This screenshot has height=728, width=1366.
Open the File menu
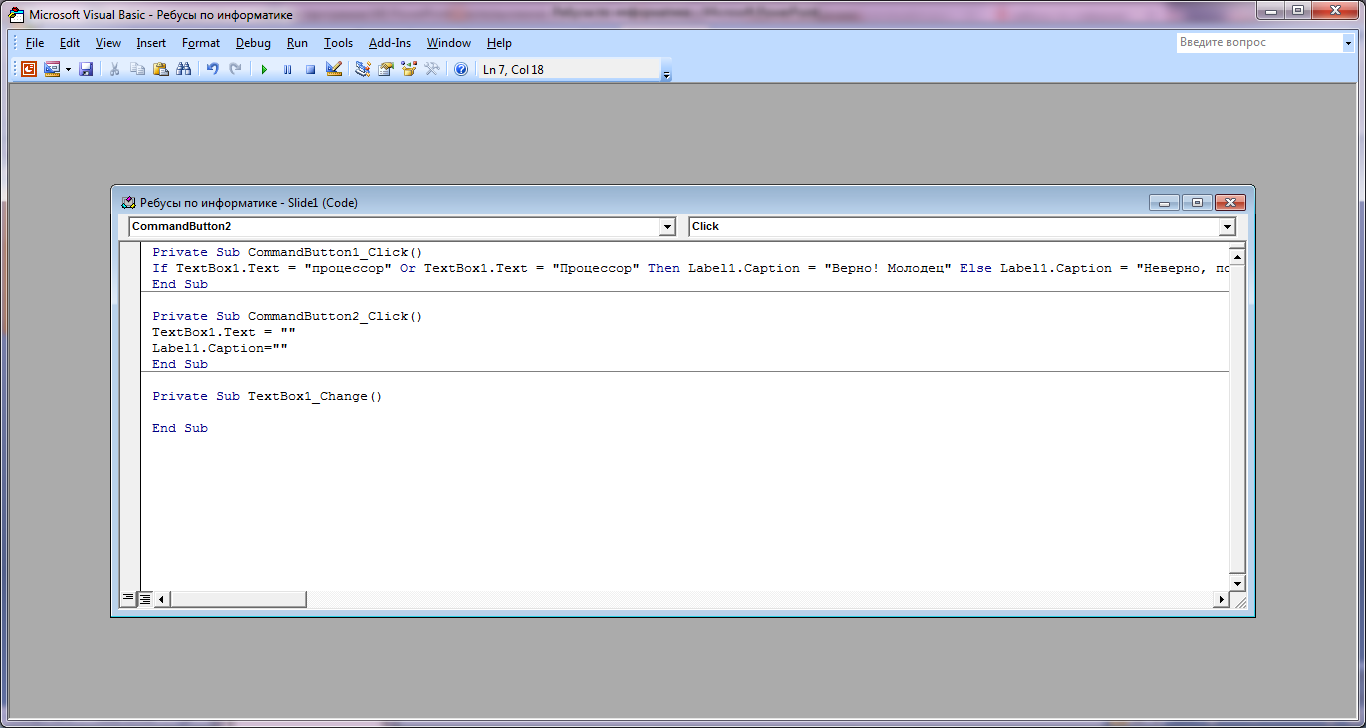[x=35, y=43]
